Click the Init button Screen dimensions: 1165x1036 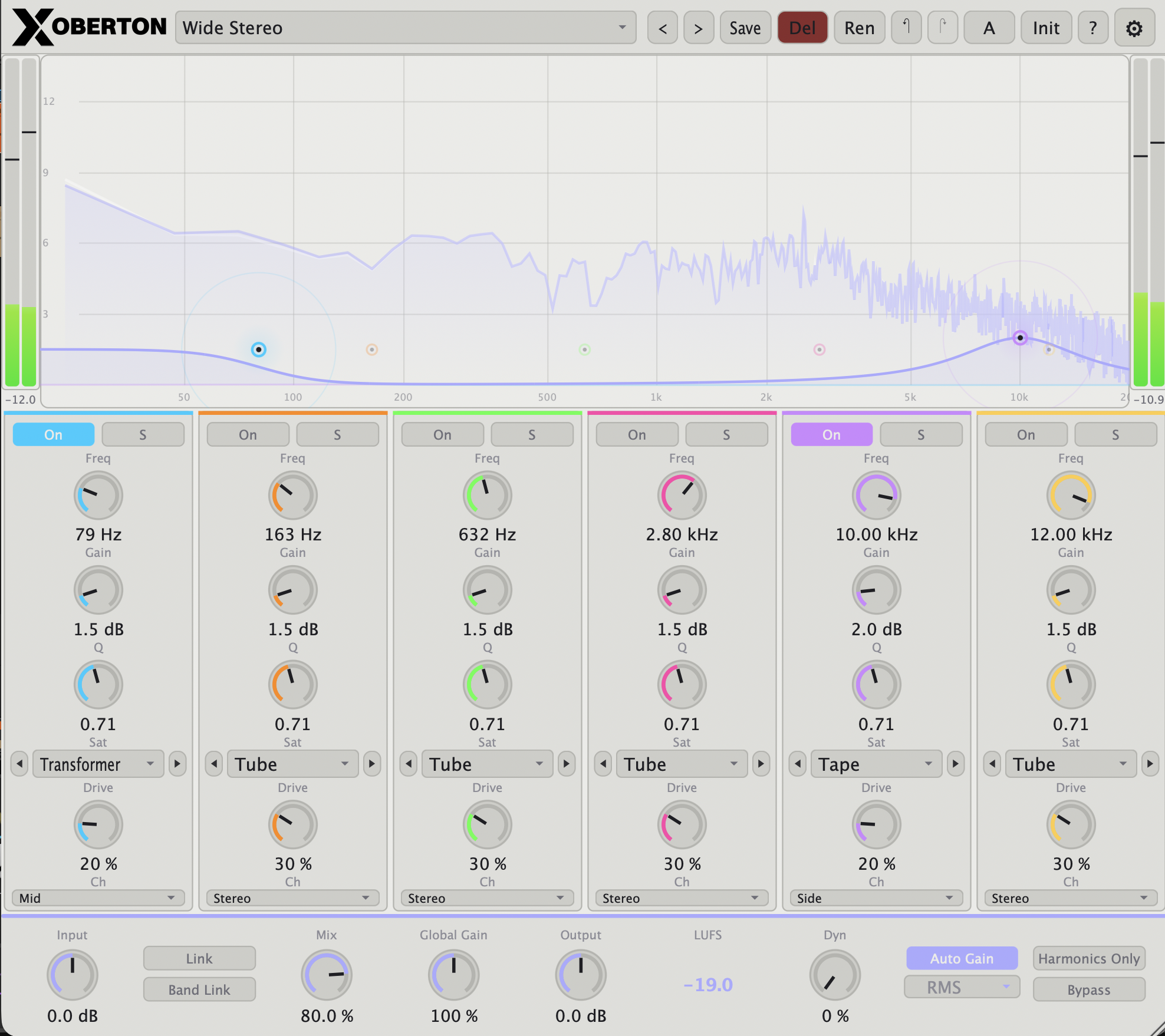pos(1046,28)
